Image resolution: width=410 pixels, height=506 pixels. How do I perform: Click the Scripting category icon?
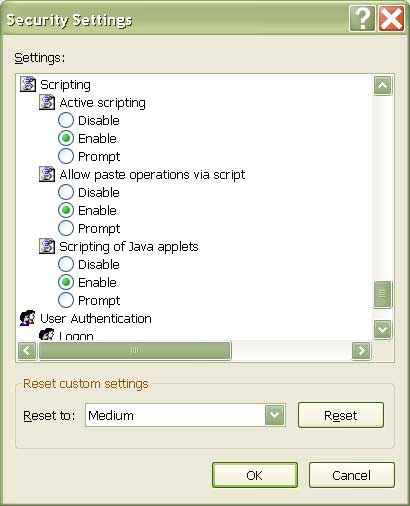(x=28, y=84)
